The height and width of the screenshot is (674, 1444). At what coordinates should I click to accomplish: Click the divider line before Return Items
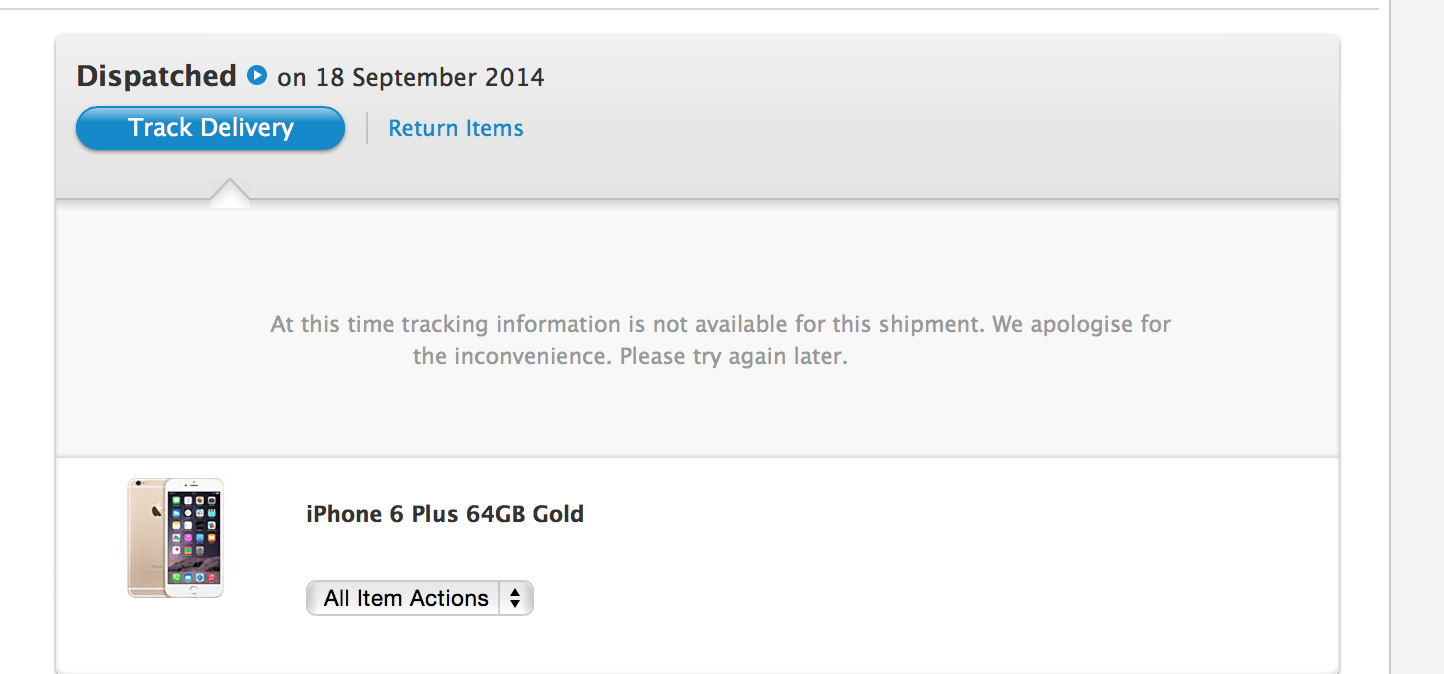pyautogui.click(x=367, y=128)
